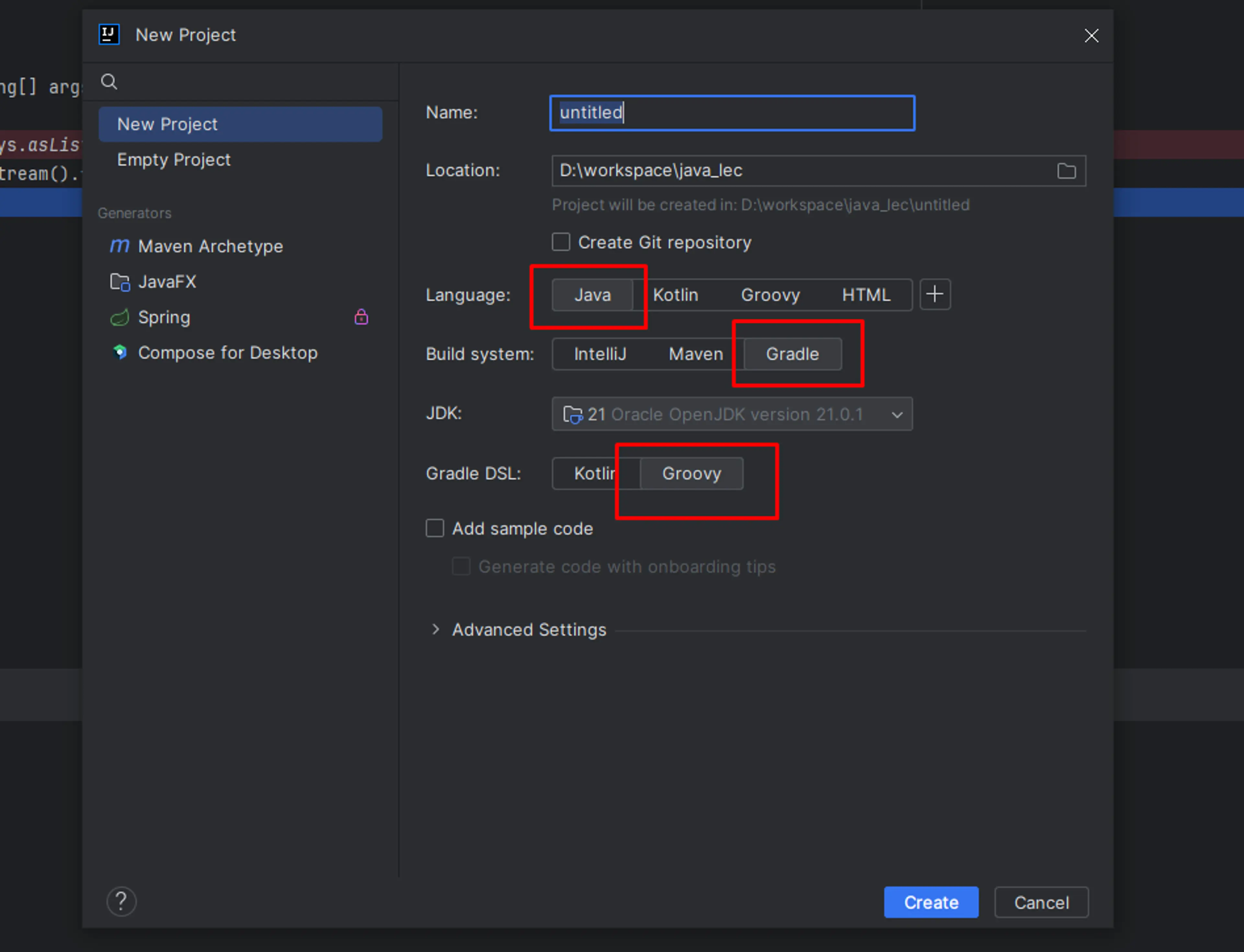Open the JDK version dropdown

(x=732, y=414)
